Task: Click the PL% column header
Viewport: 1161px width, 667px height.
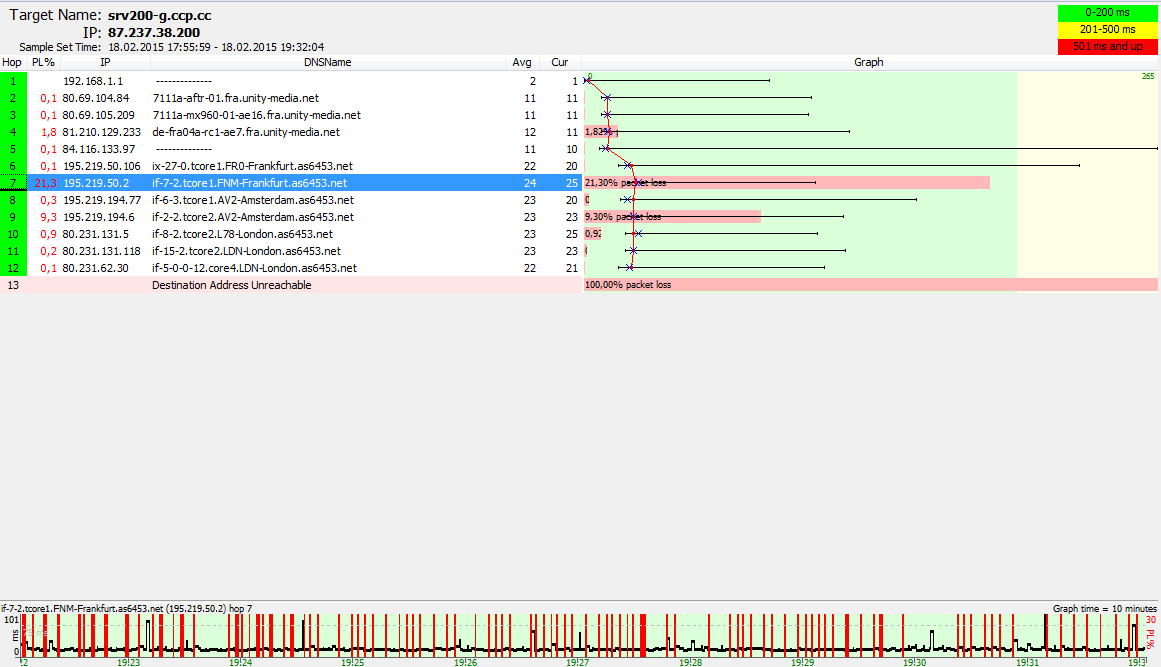Action: (x=43, y=62)
